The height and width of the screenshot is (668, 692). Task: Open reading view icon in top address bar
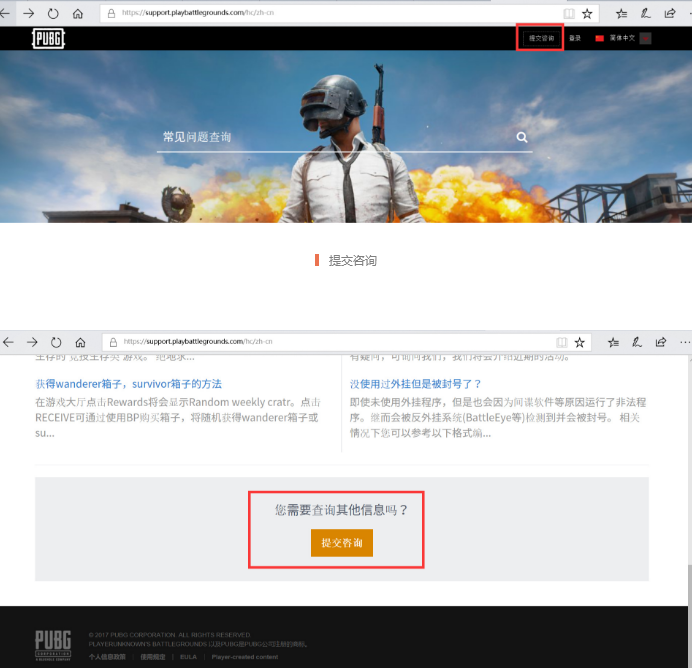[569, 14]
